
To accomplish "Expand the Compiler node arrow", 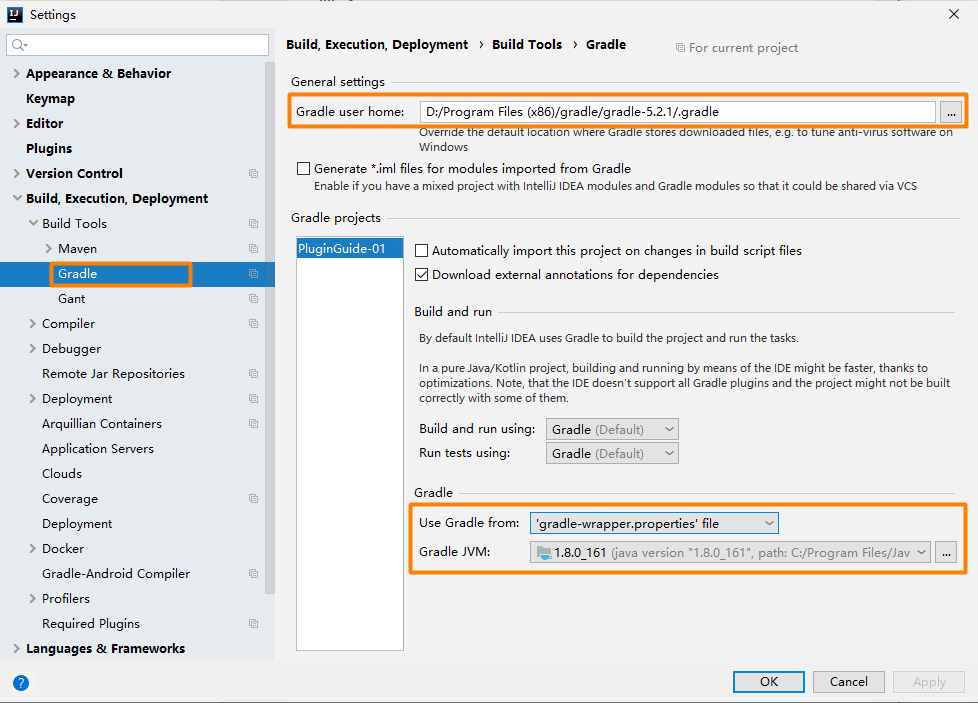I will point(33,324).
